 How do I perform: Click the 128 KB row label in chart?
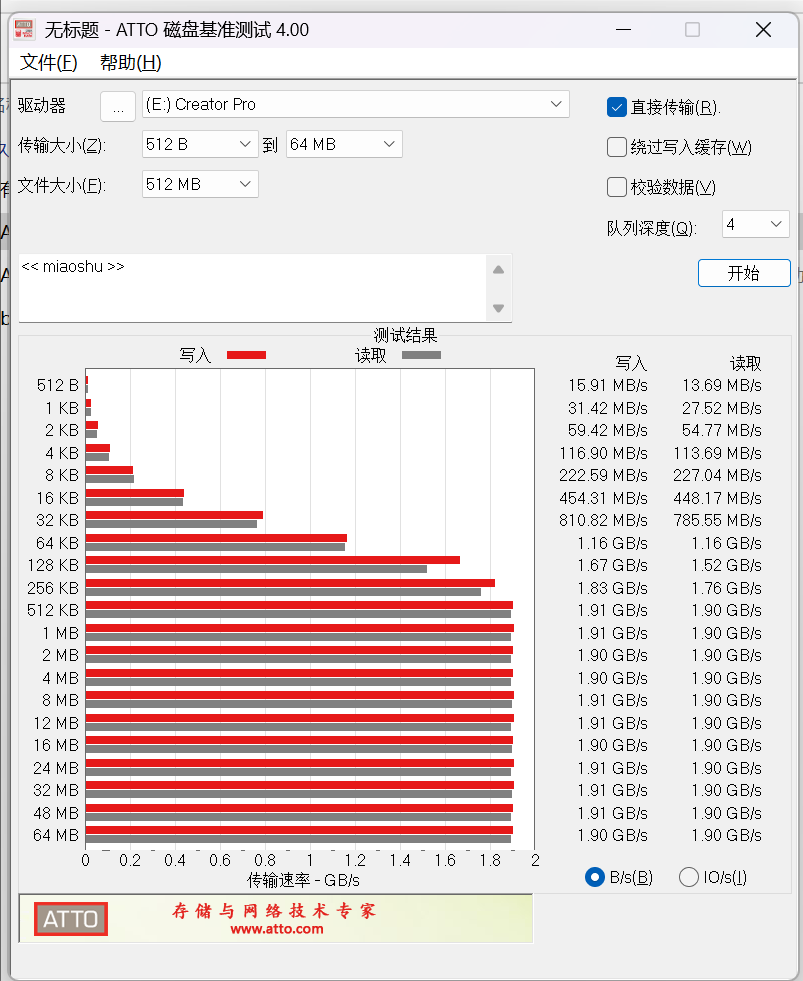click(x=53, y=566)
